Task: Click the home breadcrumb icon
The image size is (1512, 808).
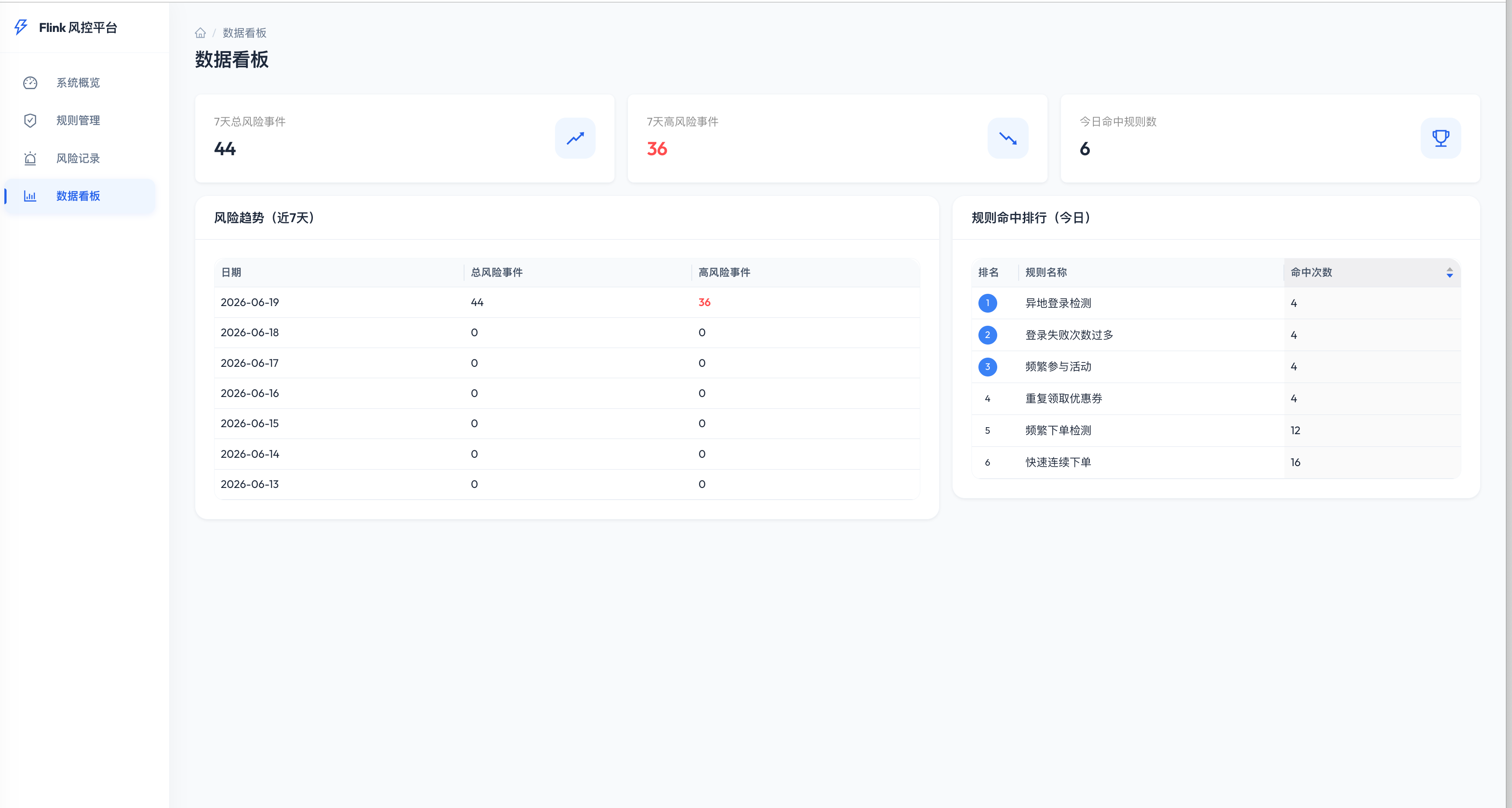Action: click(200, 33)
